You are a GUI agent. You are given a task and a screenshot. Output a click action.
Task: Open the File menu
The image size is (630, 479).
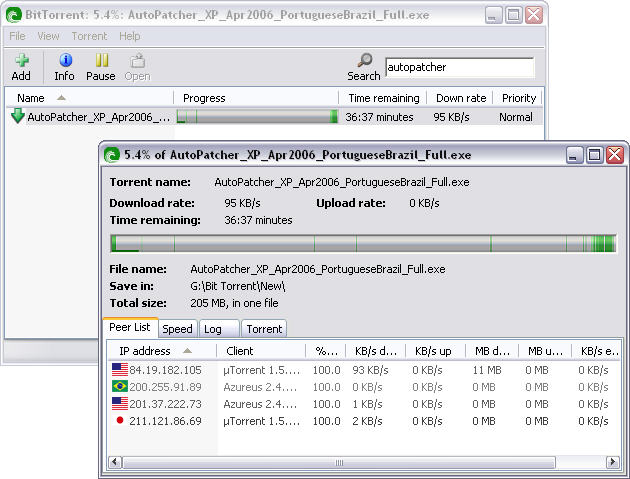pos(17,36)
